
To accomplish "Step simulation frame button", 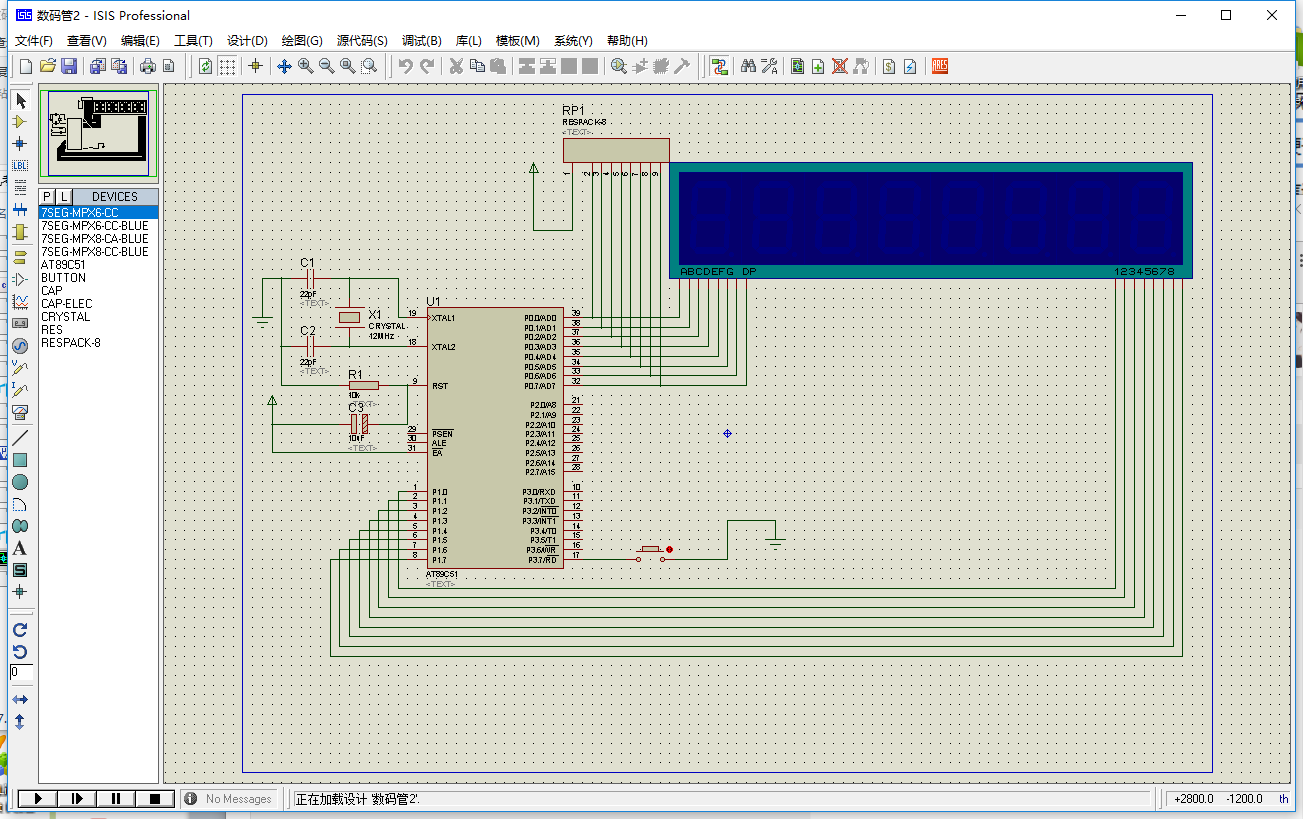I will (x=77, y=798).
